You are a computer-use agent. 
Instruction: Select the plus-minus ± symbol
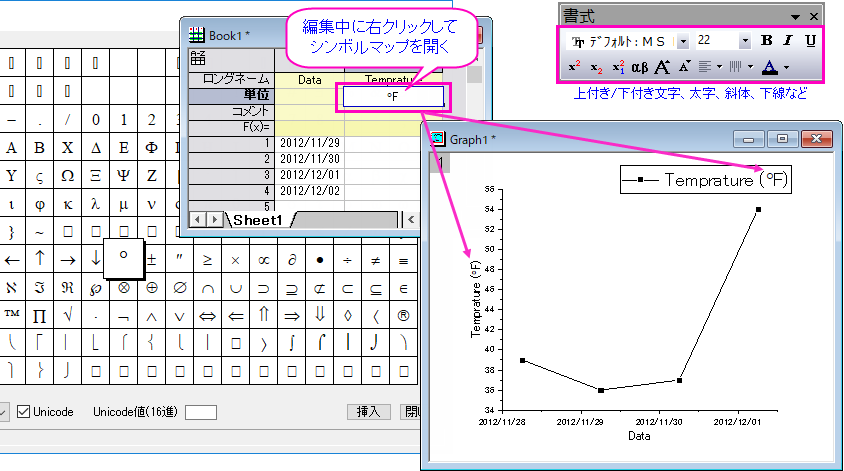point(152,260)
